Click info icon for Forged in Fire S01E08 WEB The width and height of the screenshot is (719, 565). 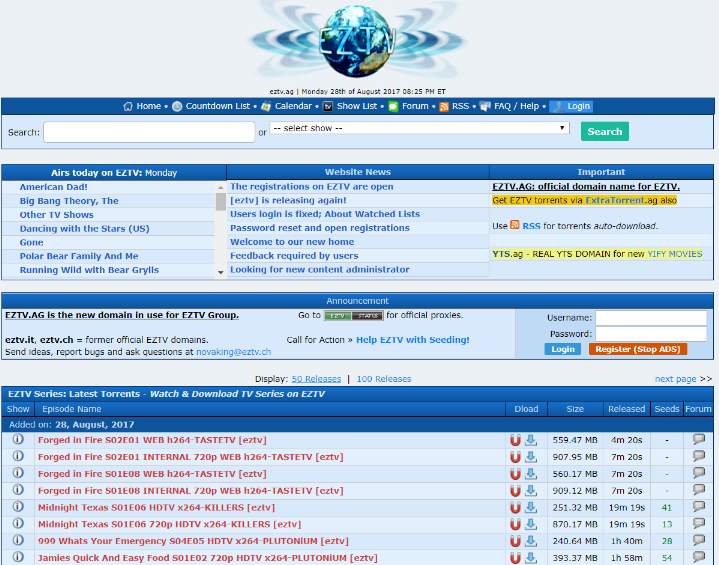pos(18,472)
